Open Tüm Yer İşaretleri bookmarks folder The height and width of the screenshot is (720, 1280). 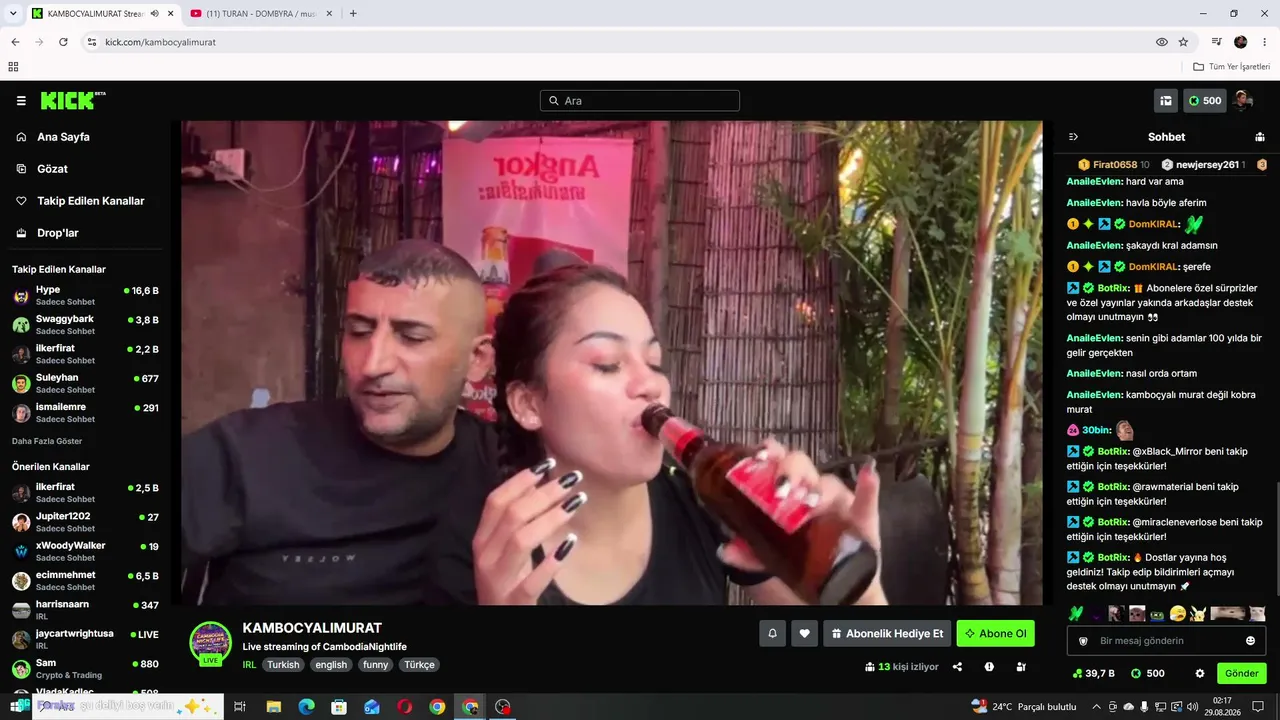pyautogui.click(x=1232, y=67)
